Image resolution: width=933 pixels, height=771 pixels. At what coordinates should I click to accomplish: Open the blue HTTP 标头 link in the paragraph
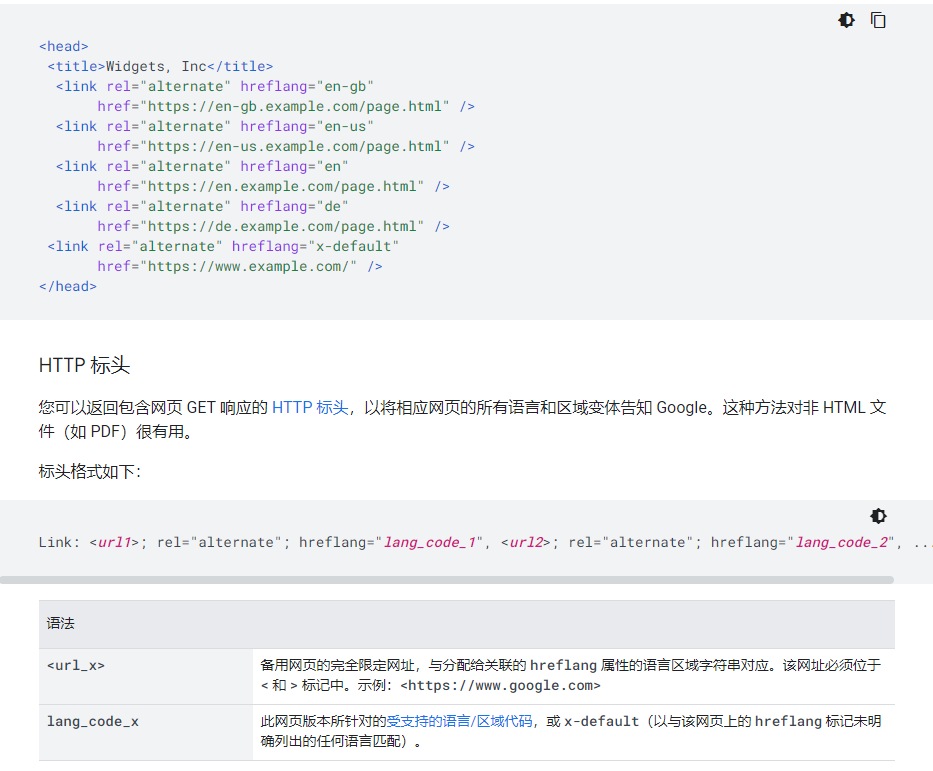coord(310,408)
